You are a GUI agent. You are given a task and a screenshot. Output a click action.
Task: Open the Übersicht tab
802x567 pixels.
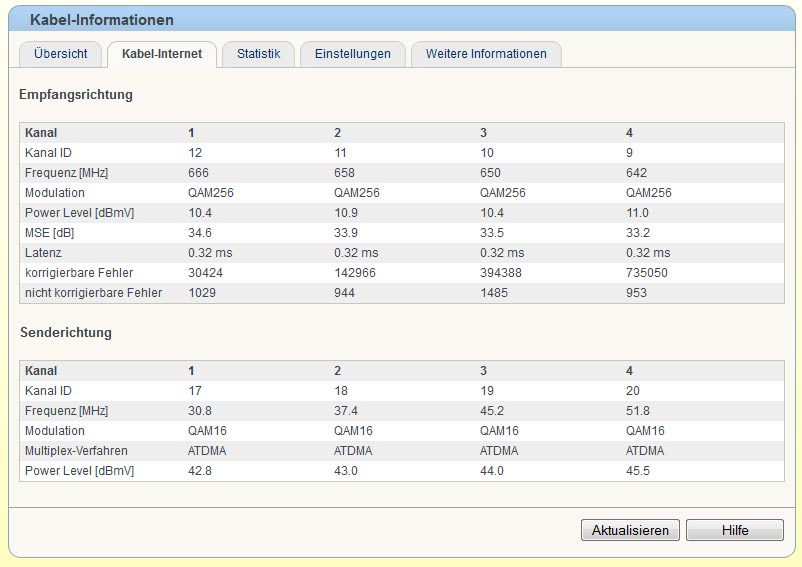point(60,54)
